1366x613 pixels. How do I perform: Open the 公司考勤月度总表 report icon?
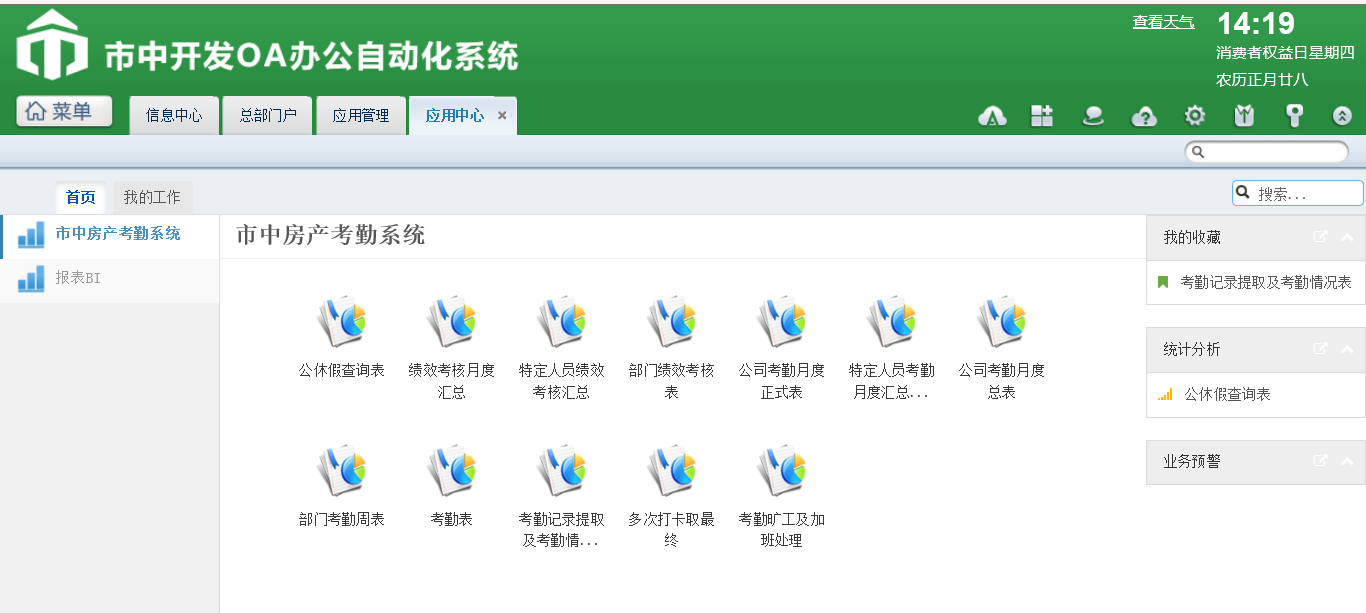tap(1001, 322)
